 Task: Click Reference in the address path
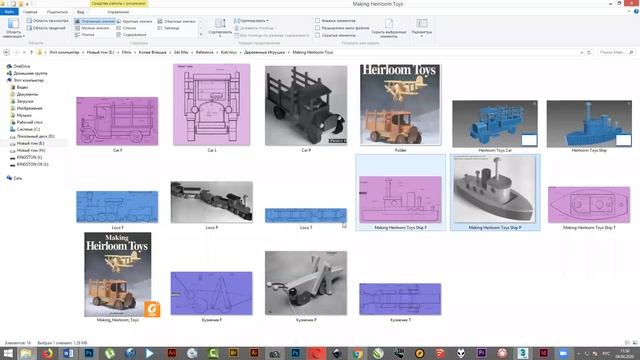tap(204, 52)
